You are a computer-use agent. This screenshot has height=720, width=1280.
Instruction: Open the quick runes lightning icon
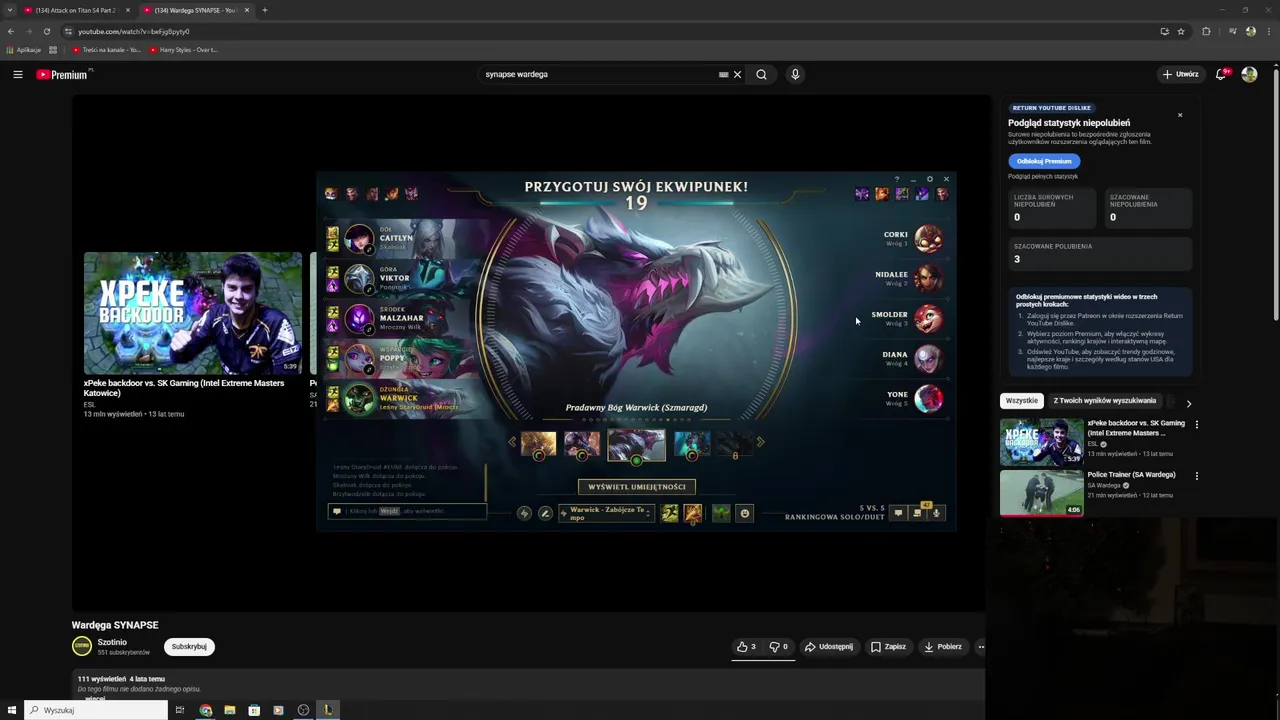click(x=524, y=513)
